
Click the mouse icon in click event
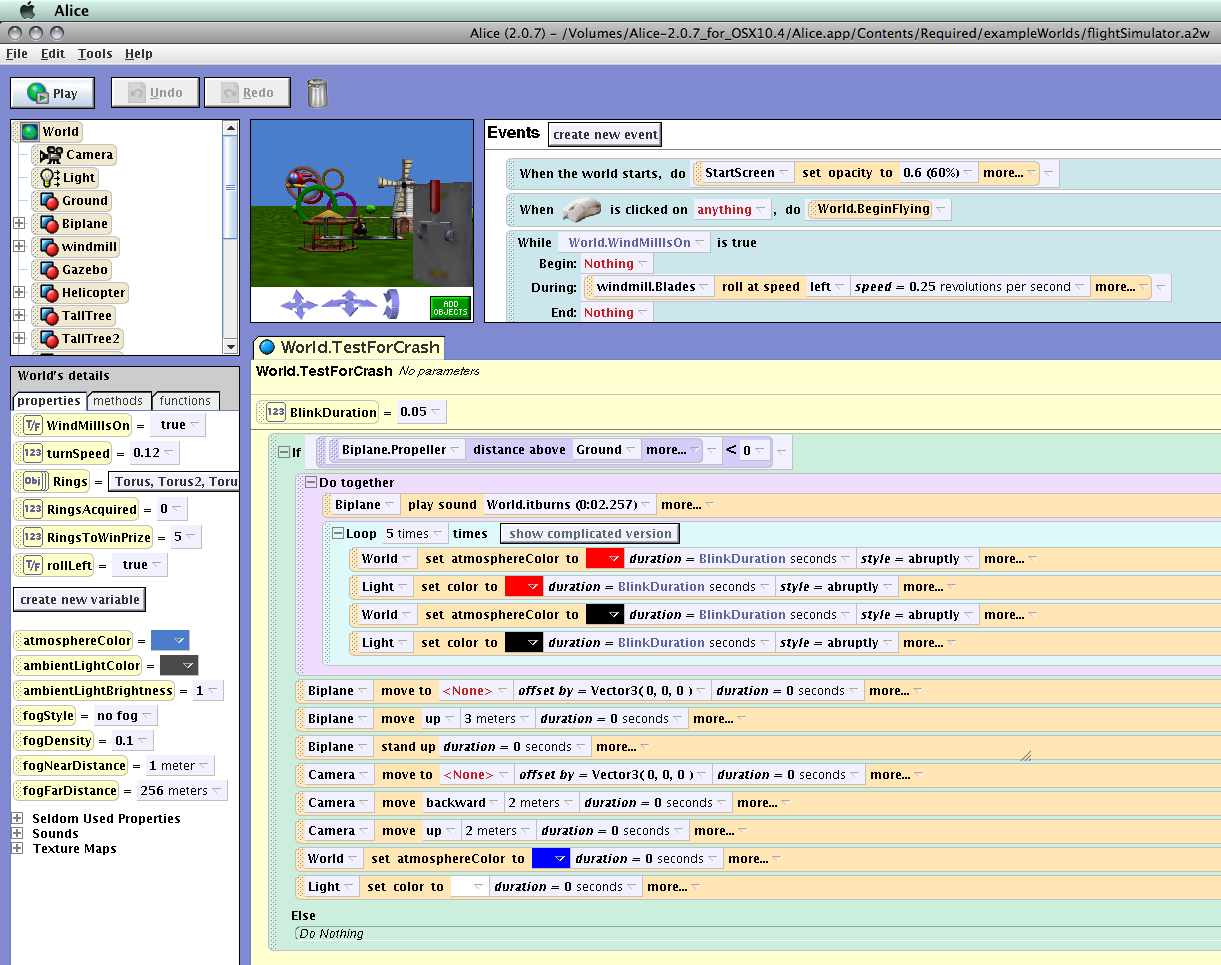point(582,209)
